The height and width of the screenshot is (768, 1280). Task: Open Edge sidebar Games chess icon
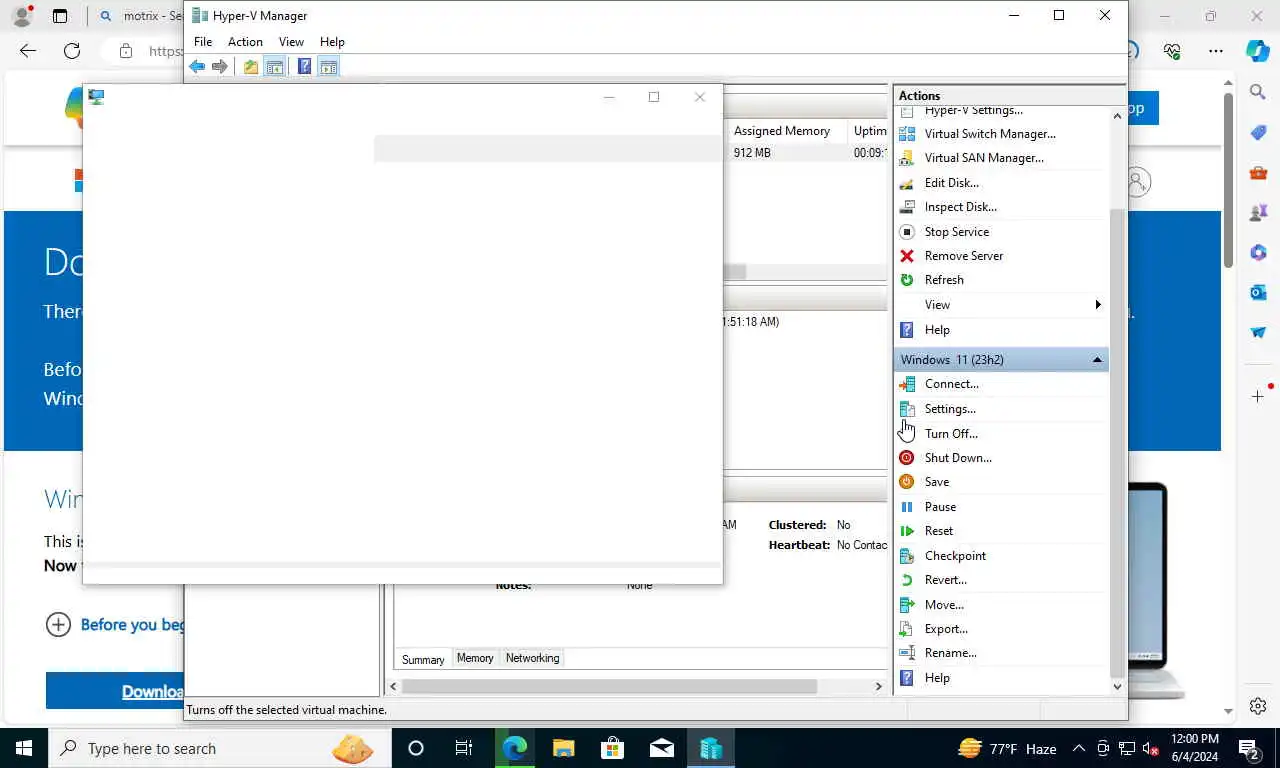(1258, 213)
